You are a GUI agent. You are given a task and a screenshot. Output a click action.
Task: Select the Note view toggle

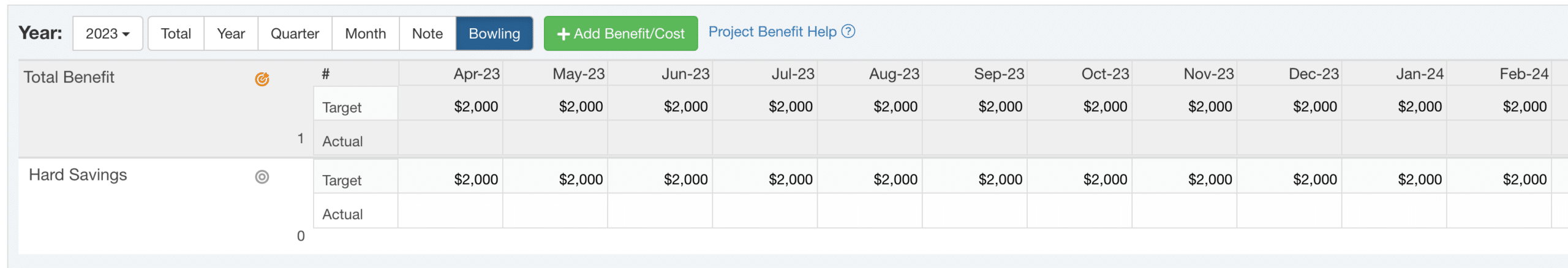[x=428, y=34]
